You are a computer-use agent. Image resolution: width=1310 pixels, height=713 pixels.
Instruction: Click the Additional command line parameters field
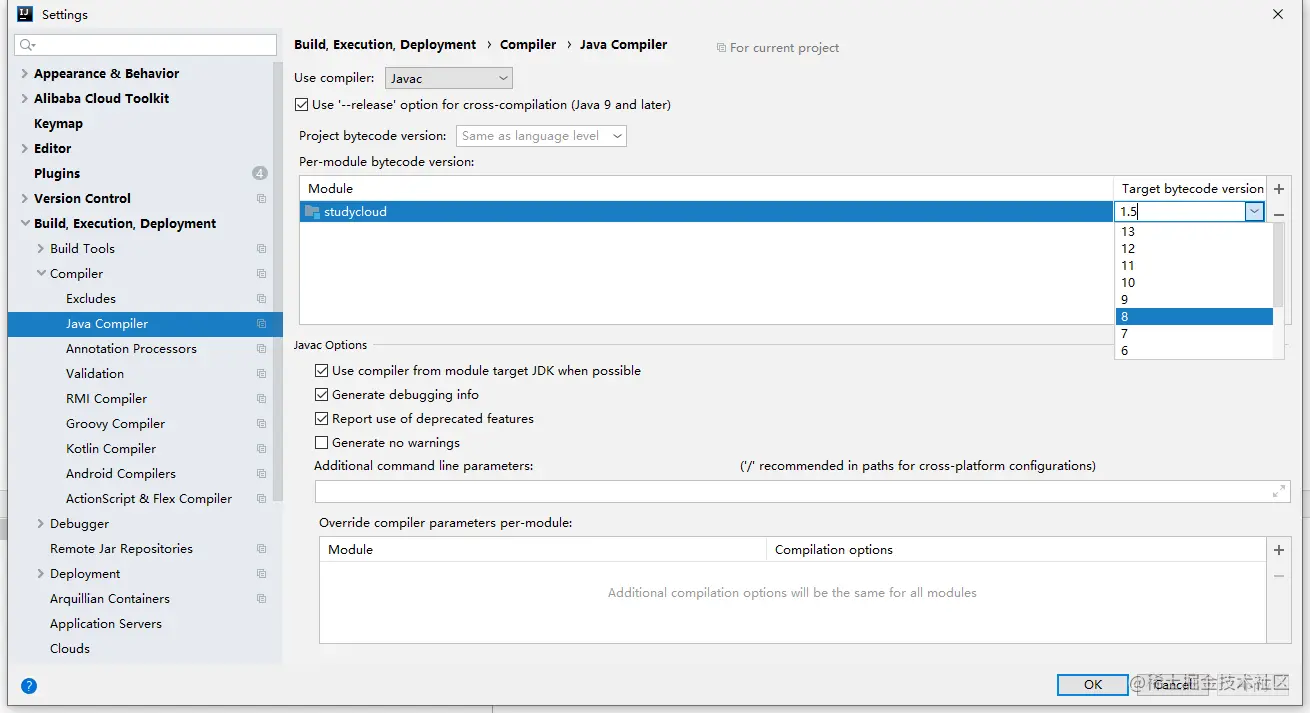(x=802, y=491)
